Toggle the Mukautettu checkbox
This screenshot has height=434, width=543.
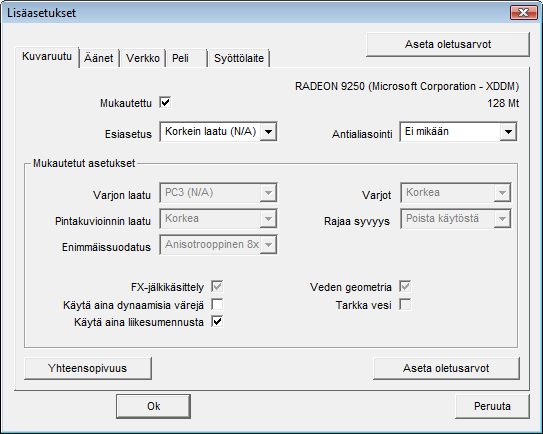165,103
